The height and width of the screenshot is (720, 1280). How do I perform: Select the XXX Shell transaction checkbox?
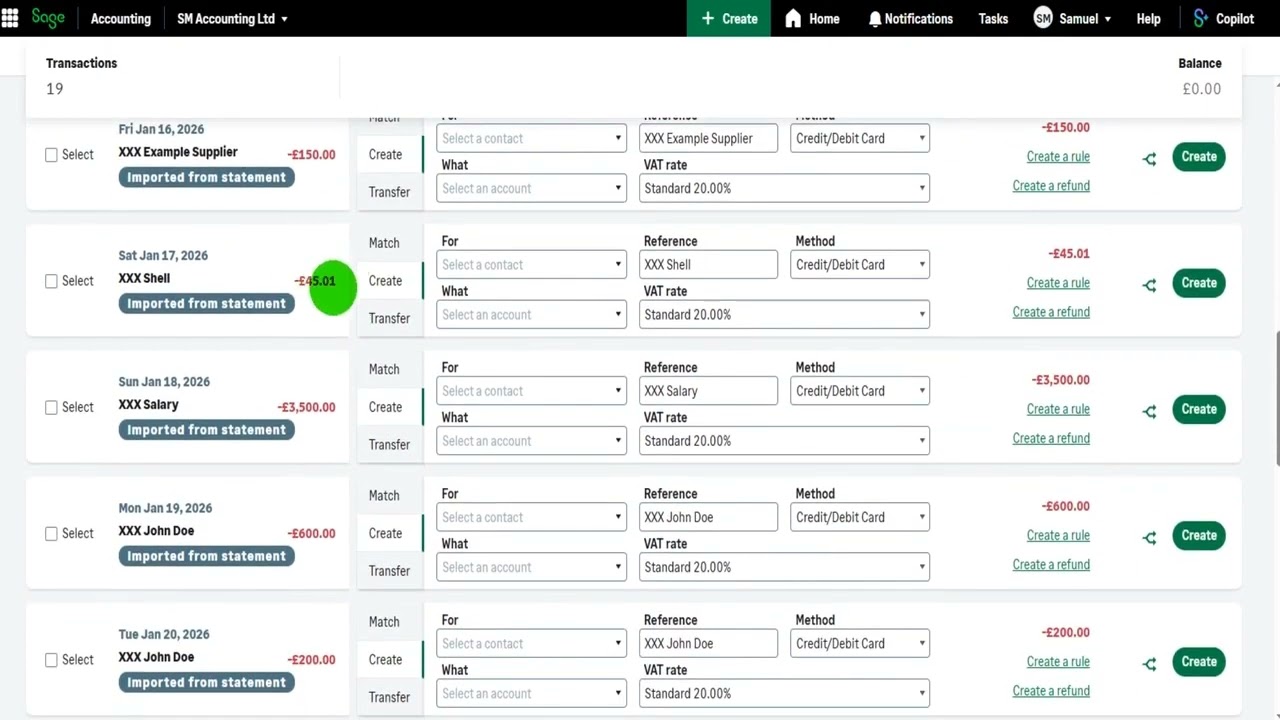pos(51,281)
